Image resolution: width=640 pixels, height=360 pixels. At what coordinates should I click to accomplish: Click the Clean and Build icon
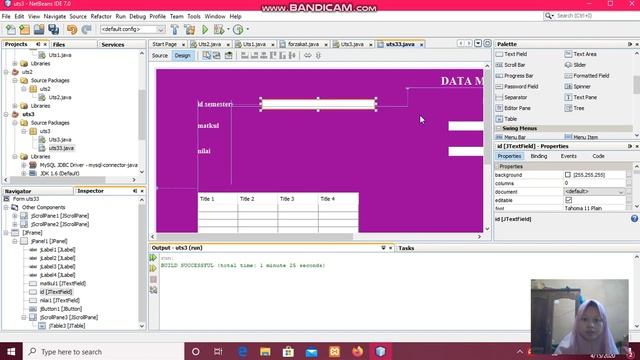(190, 29)
